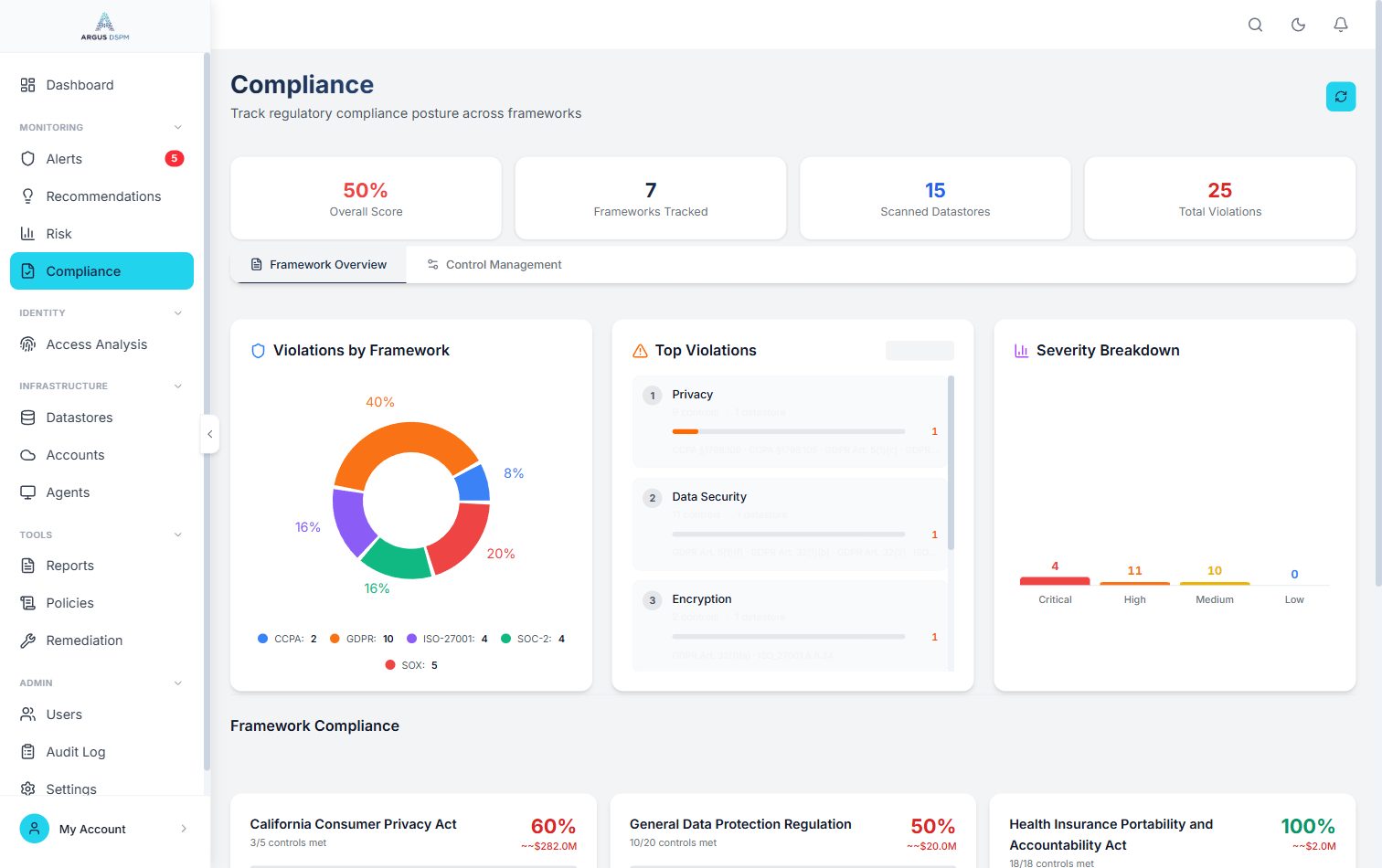Click the Severity Breakdown chart icon
1382x868 pixels.
(1021, 351)
